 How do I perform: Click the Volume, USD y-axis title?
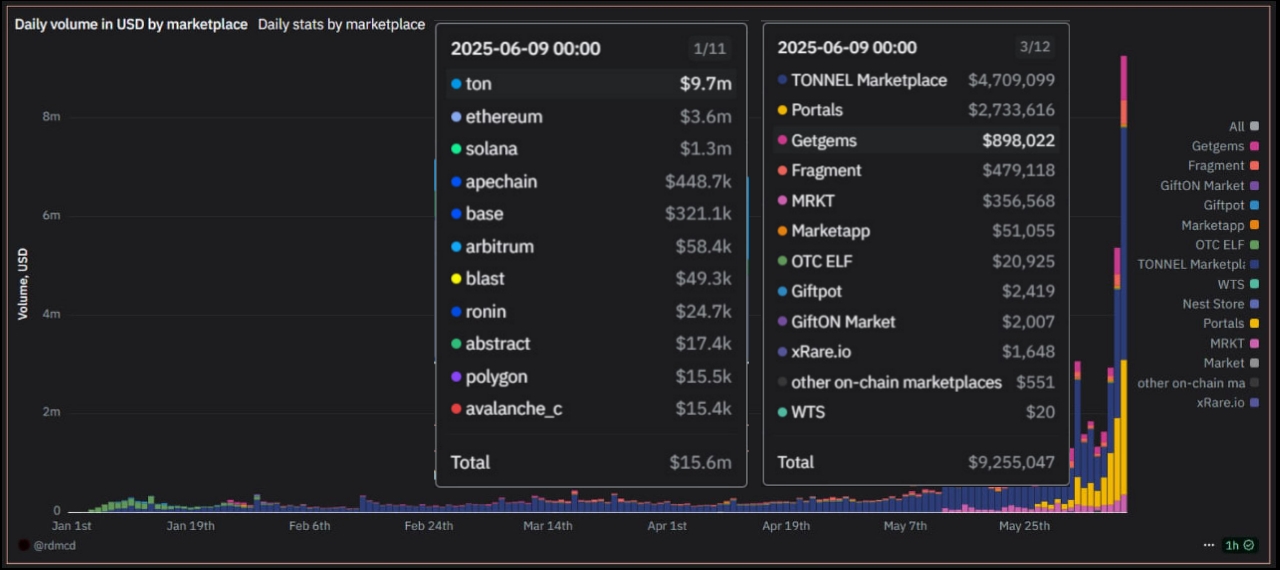[x=23, y=285]
